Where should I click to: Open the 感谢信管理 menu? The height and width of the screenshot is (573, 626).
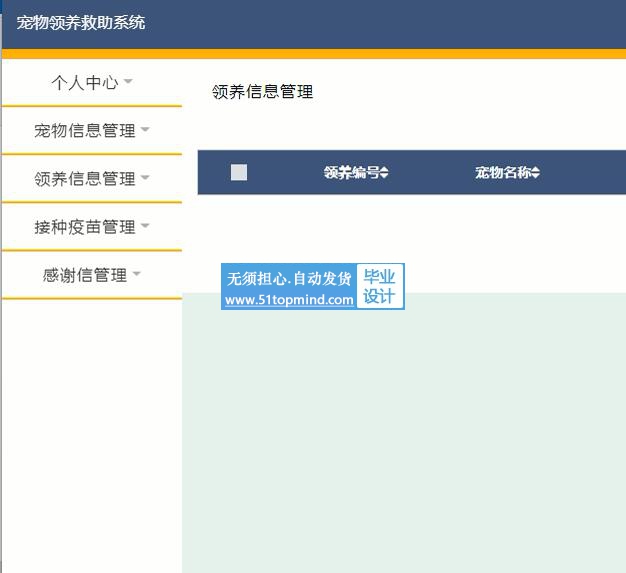click(91, 275)
